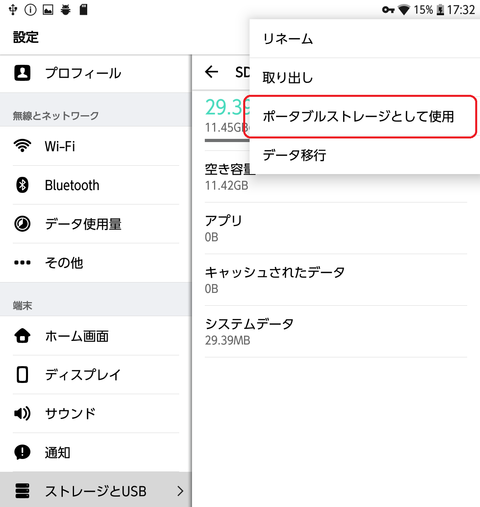Viewport: 480px width, 507px height.
Task: Tap the storage usage progress bar
Action: click(227, 140)
